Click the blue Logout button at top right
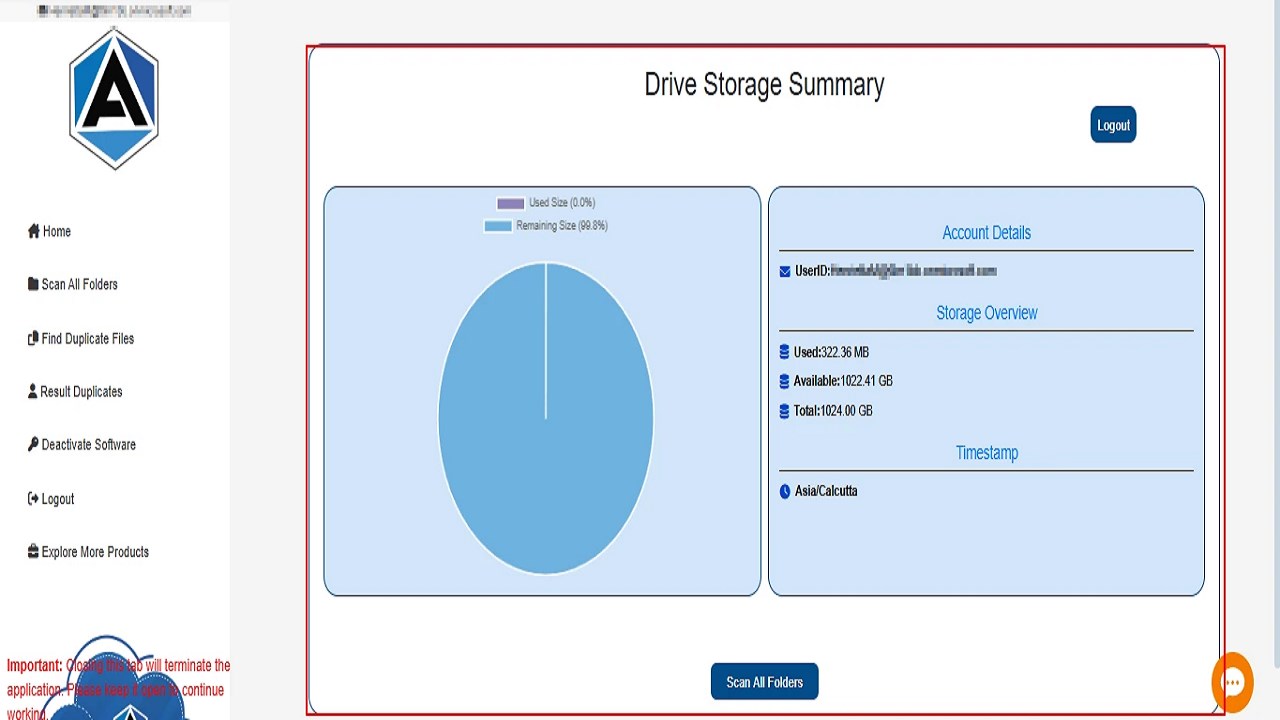Screen dimensions: 1280x720 pyautogui.click(x=1113, y=125)
